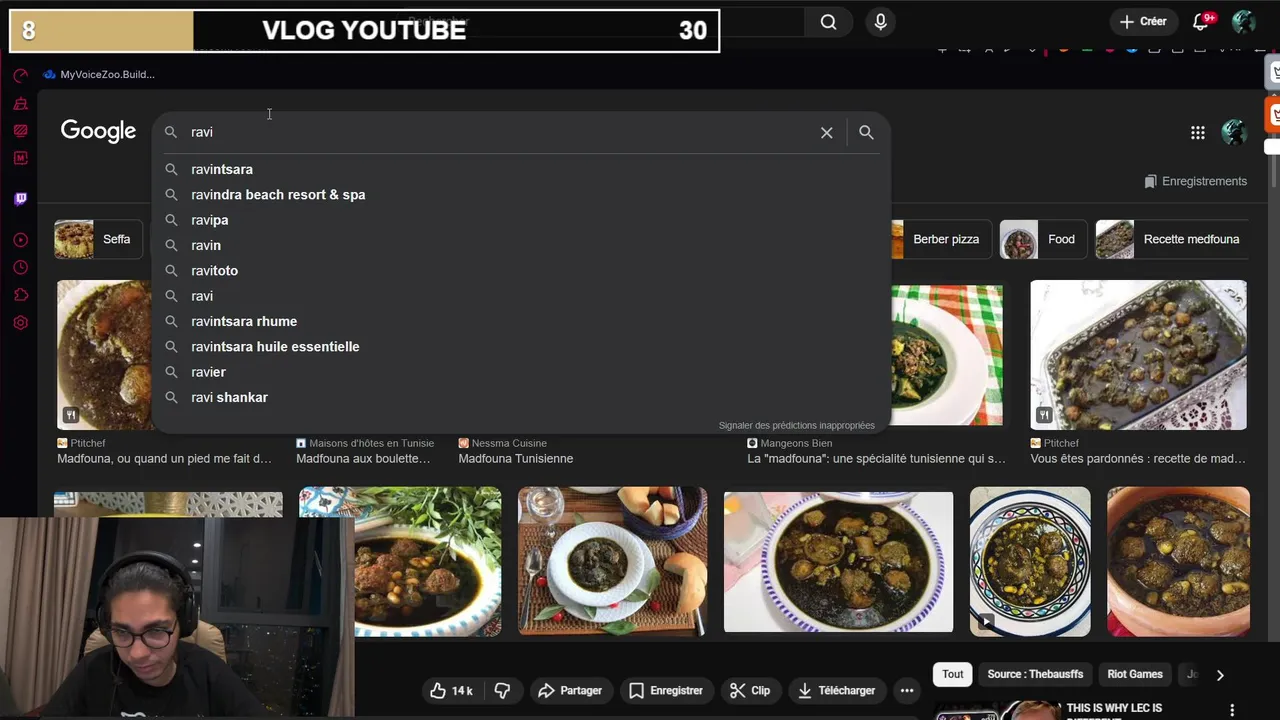Open Ptitchef Madfouna pied image result
The image size is (1280, 720).
point(105,355)
